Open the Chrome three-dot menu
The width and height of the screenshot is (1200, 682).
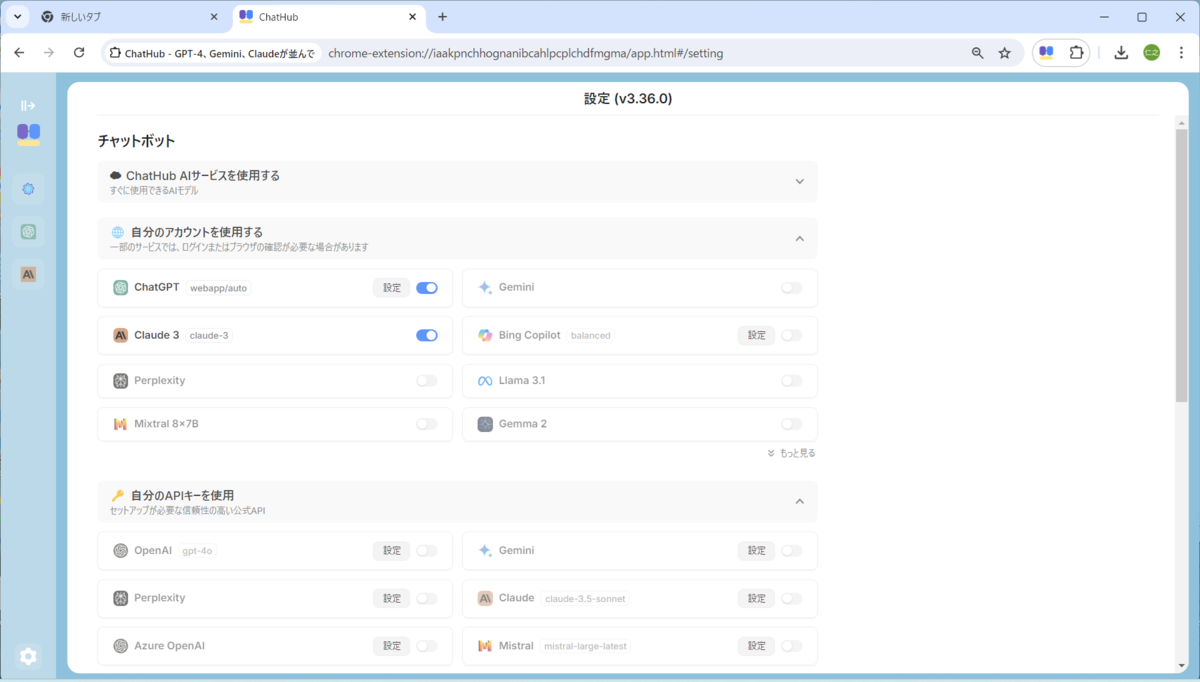pyautogui.click(x=1180, y=52)
